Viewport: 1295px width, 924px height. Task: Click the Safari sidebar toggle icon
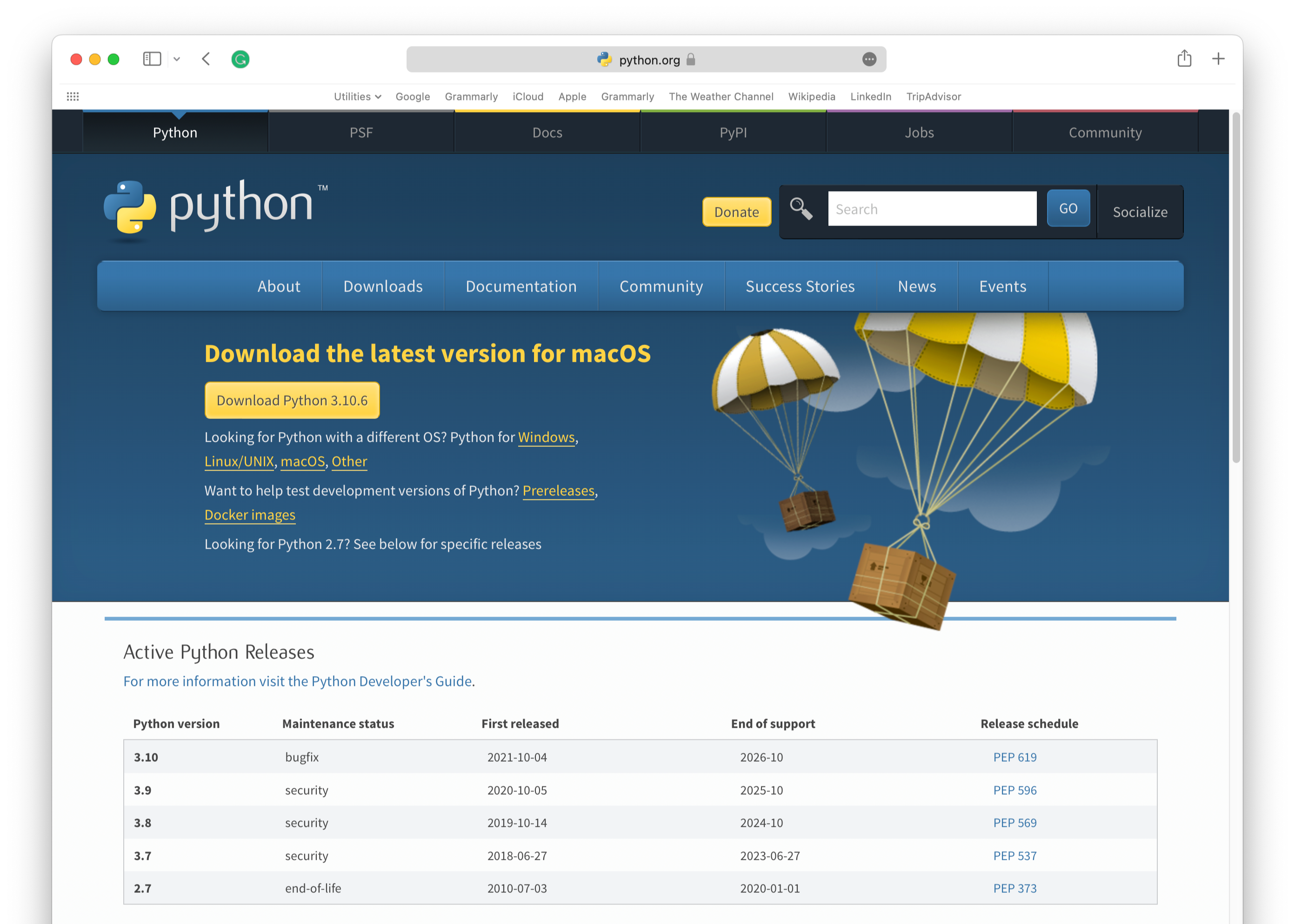152,59
